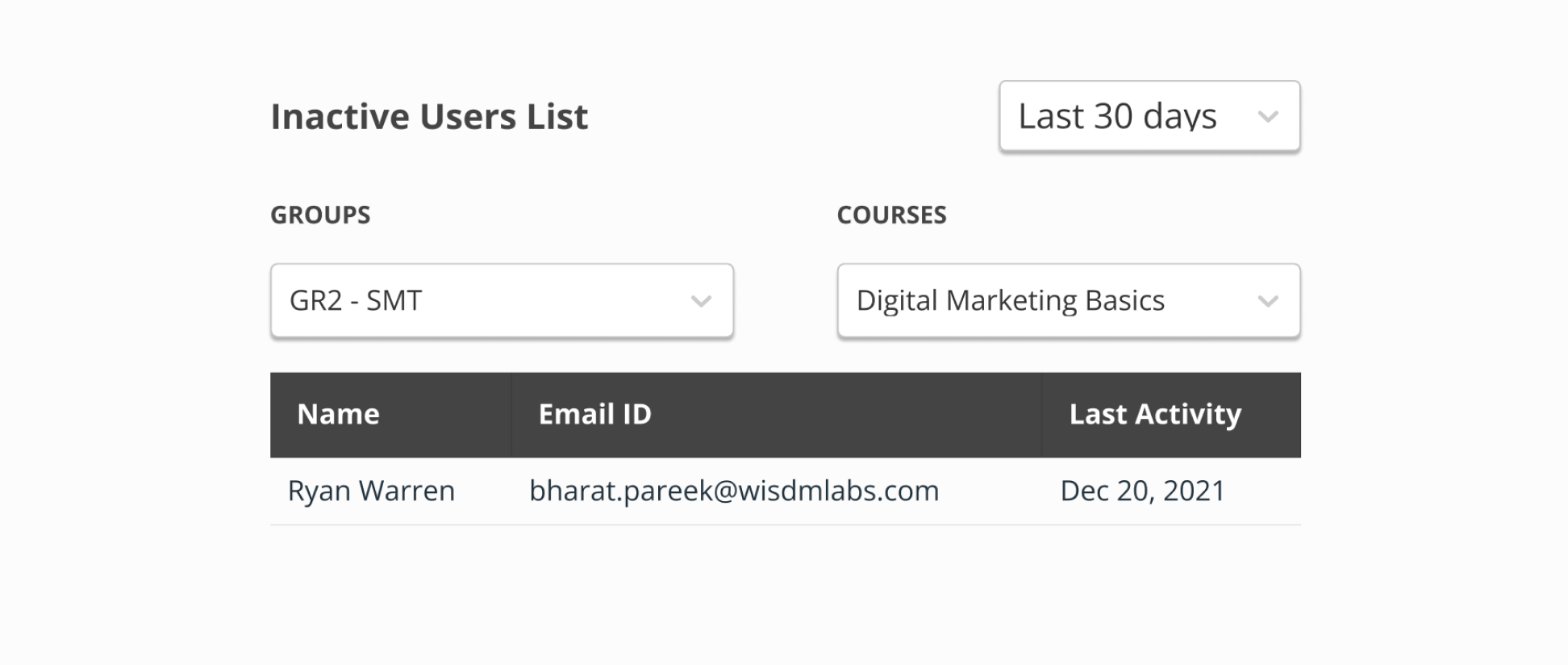This screenshot has width=1568, height=665.
Task: Sort by the Last Activity column header
Action: 1154,414
